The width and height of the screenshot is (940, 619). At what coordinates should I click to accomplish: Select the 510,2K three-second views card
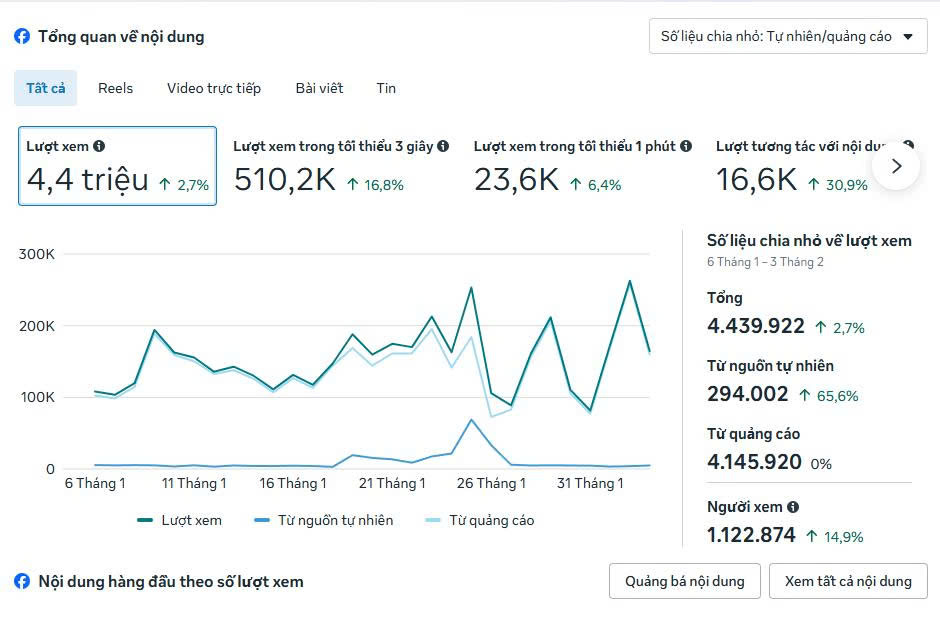(341, 166)
